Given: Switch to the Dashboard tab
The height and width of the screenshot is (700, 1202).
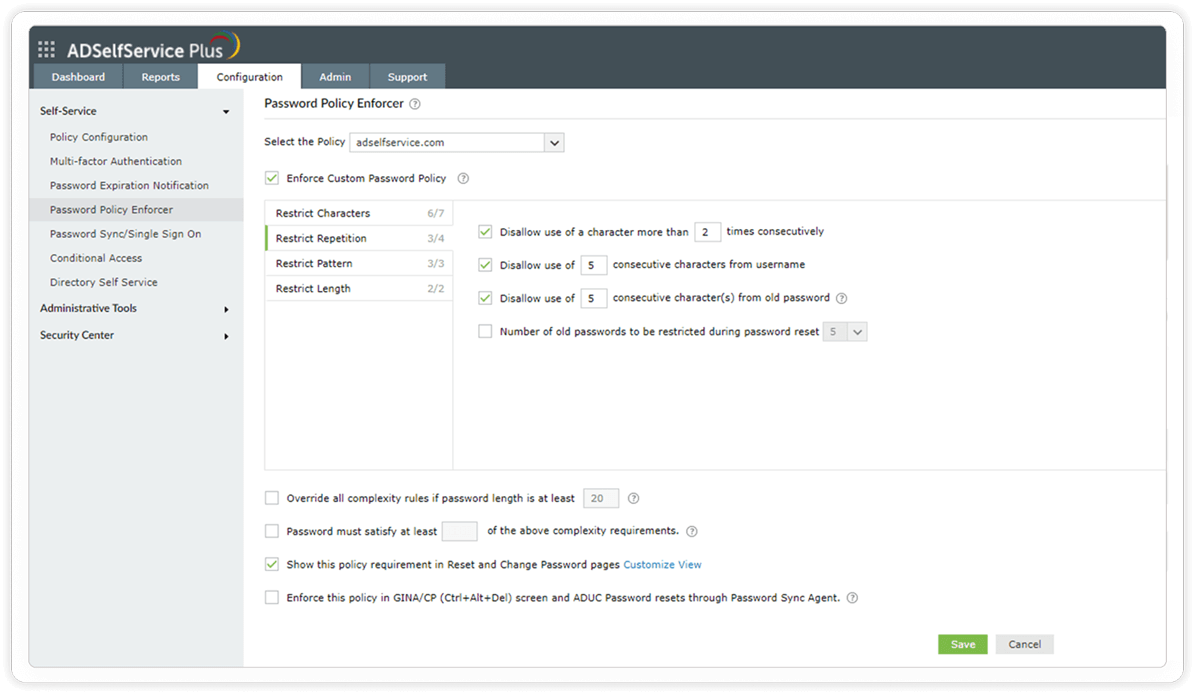Looking at the screenshot, I should point(78,77).
